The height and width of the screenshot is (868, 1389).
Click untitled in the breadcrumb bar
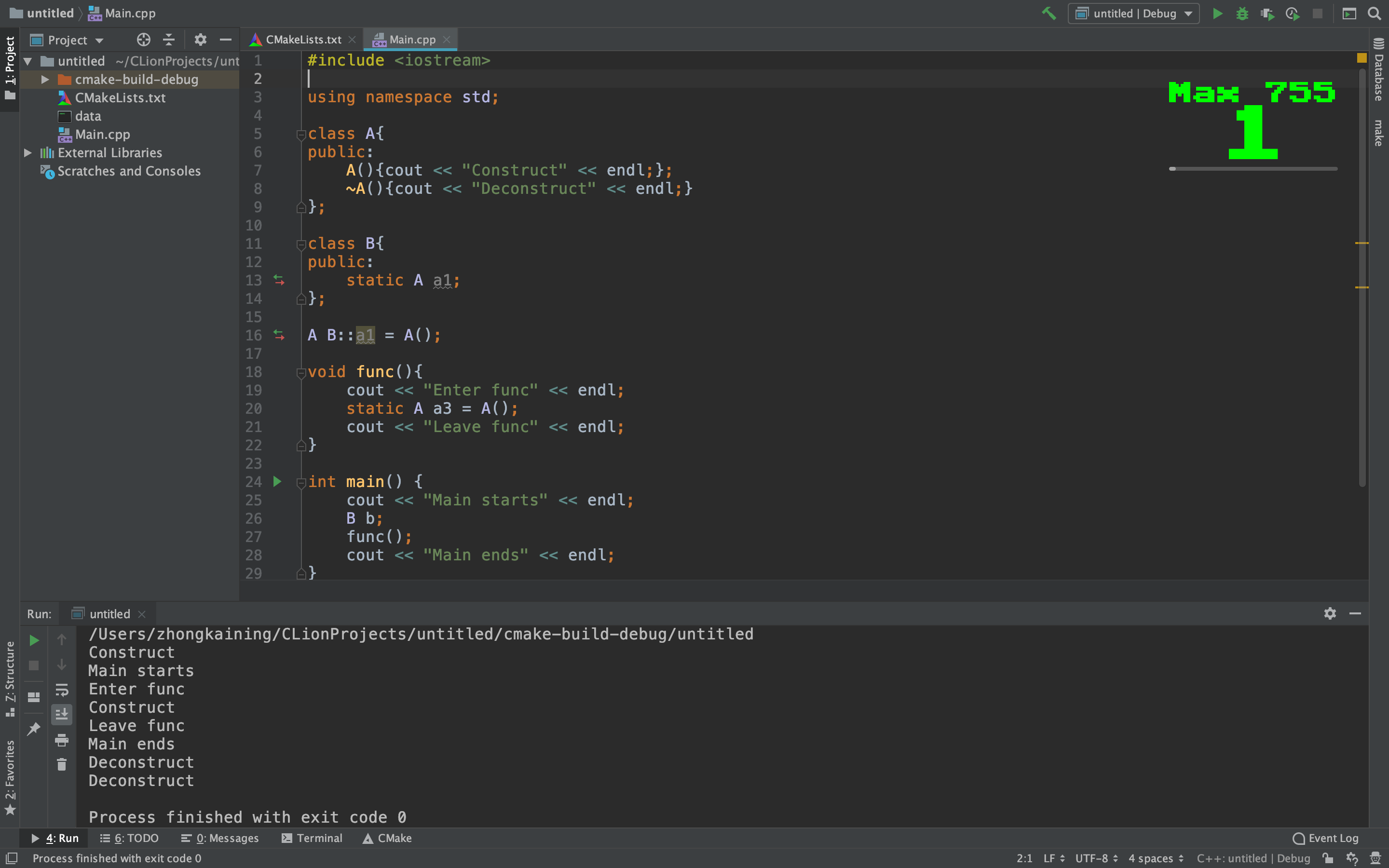[42, 13]
